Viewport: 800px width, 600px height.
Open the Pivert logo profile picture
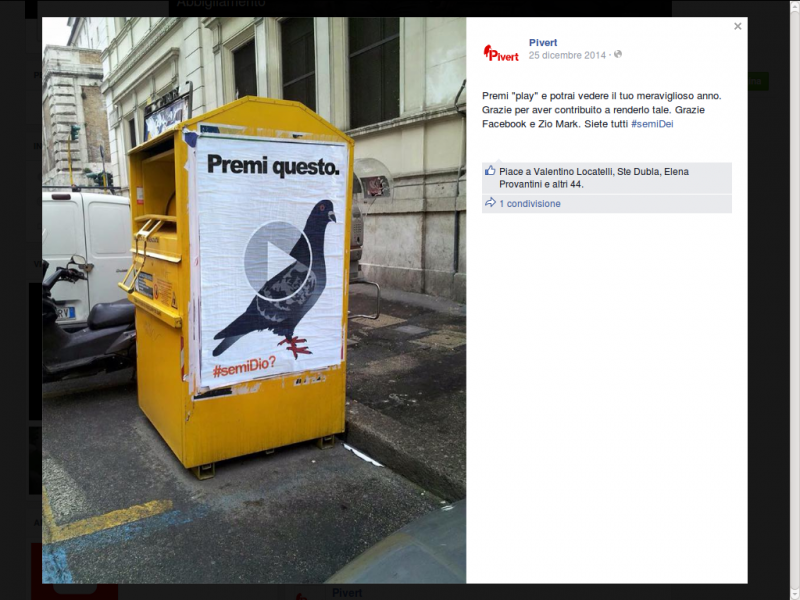501,53
